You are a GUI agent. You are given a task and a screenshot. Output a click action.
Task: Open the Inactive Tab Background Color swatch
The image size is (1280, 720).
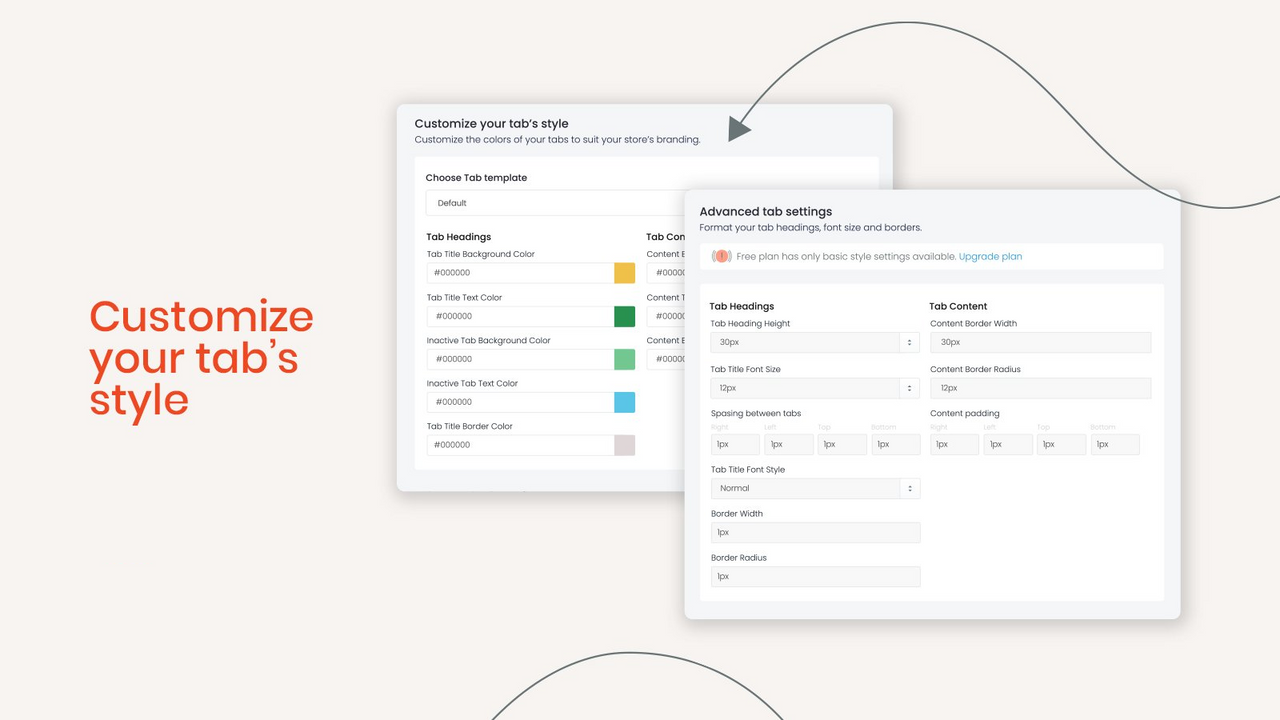pos(624,359)
